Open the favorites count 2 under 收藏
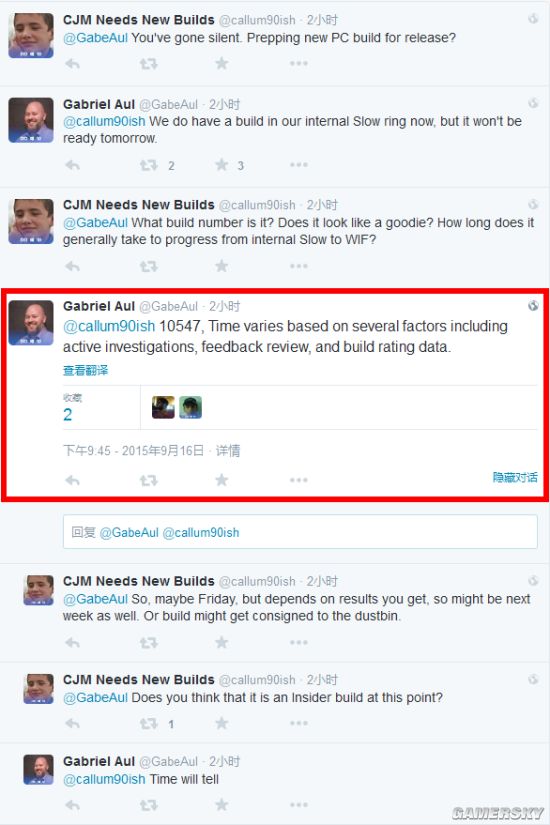This screenshot has height=825, width=550. coord(67,415)
